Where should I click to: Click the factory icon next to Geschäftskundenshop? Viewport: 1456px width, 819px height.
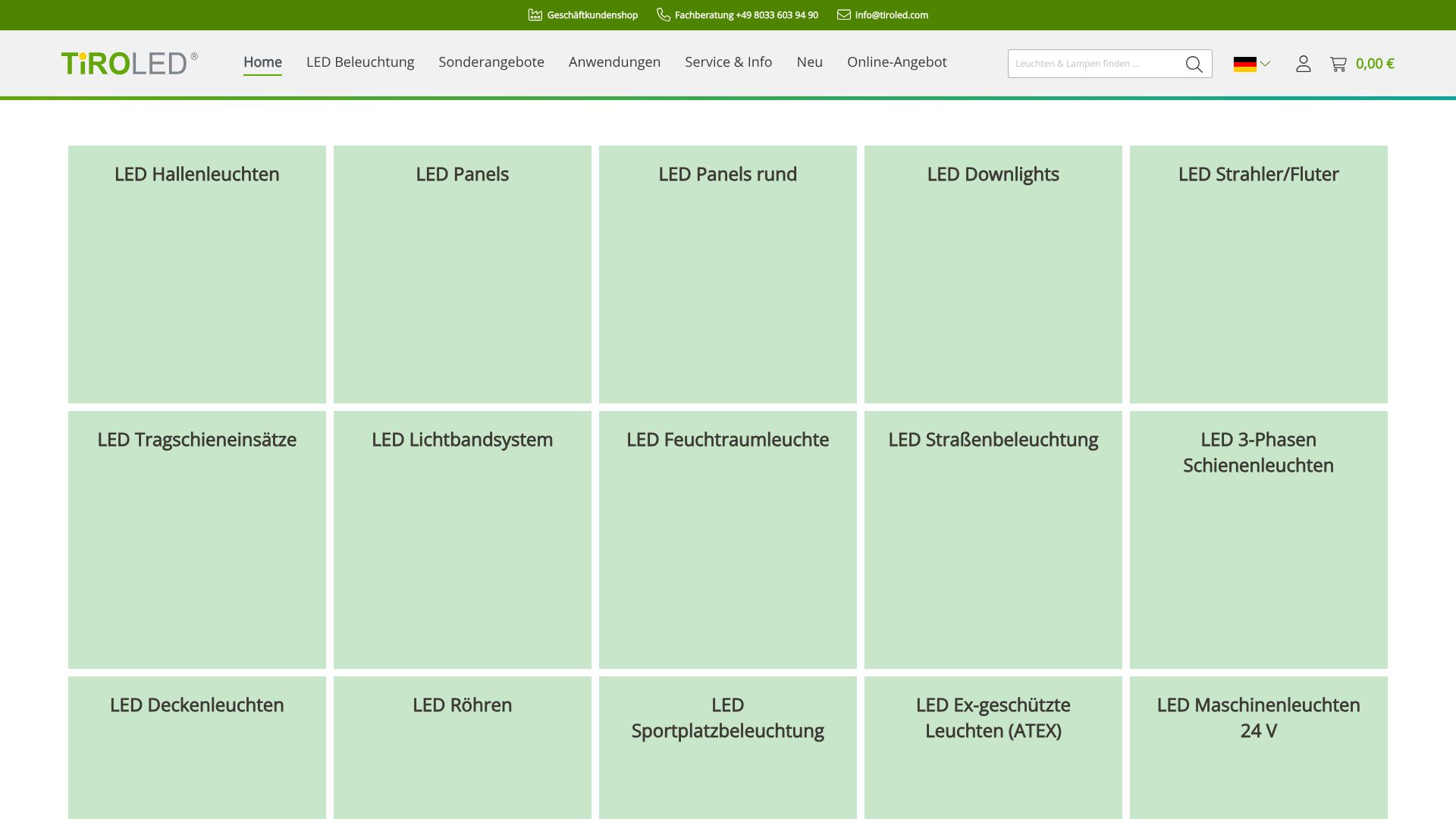point(535,14)
